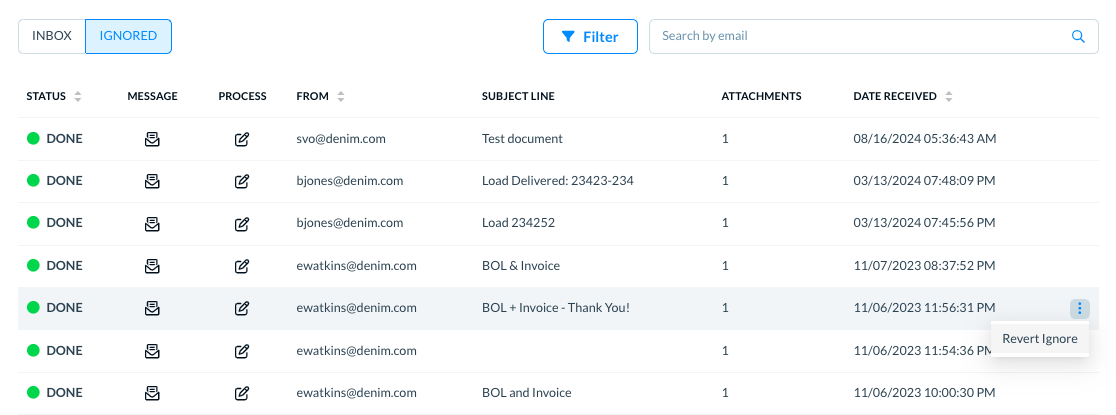
Task: Choose Revert Ignore from the menu
Action: click(1040, 339)
